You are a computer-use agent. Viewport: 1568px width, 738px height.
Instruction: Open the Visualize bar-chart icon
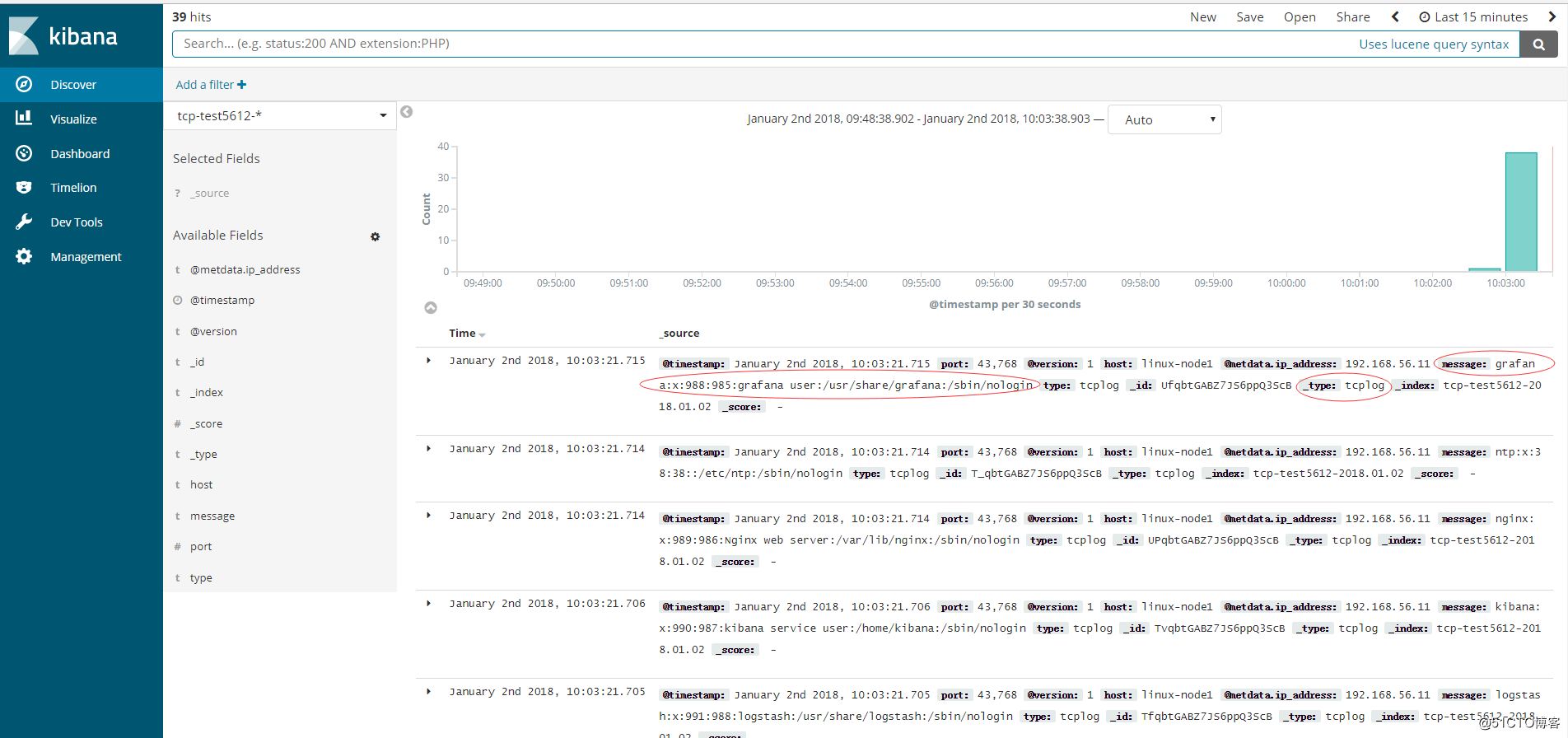[24, 119]
